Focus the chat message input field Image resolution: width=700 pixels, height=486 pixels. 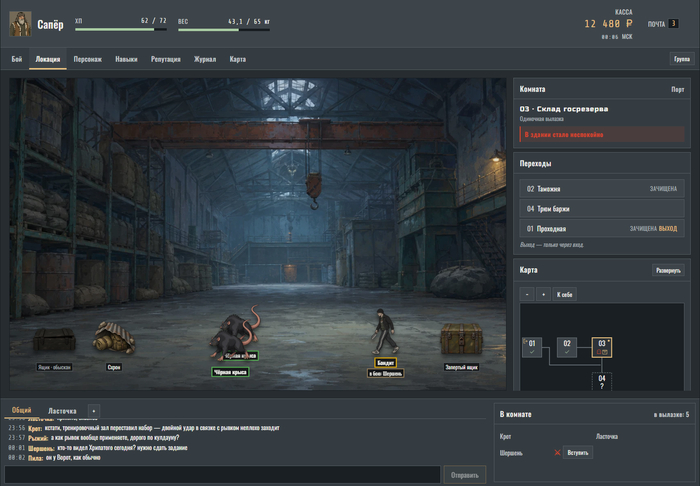tap(222, 474)
